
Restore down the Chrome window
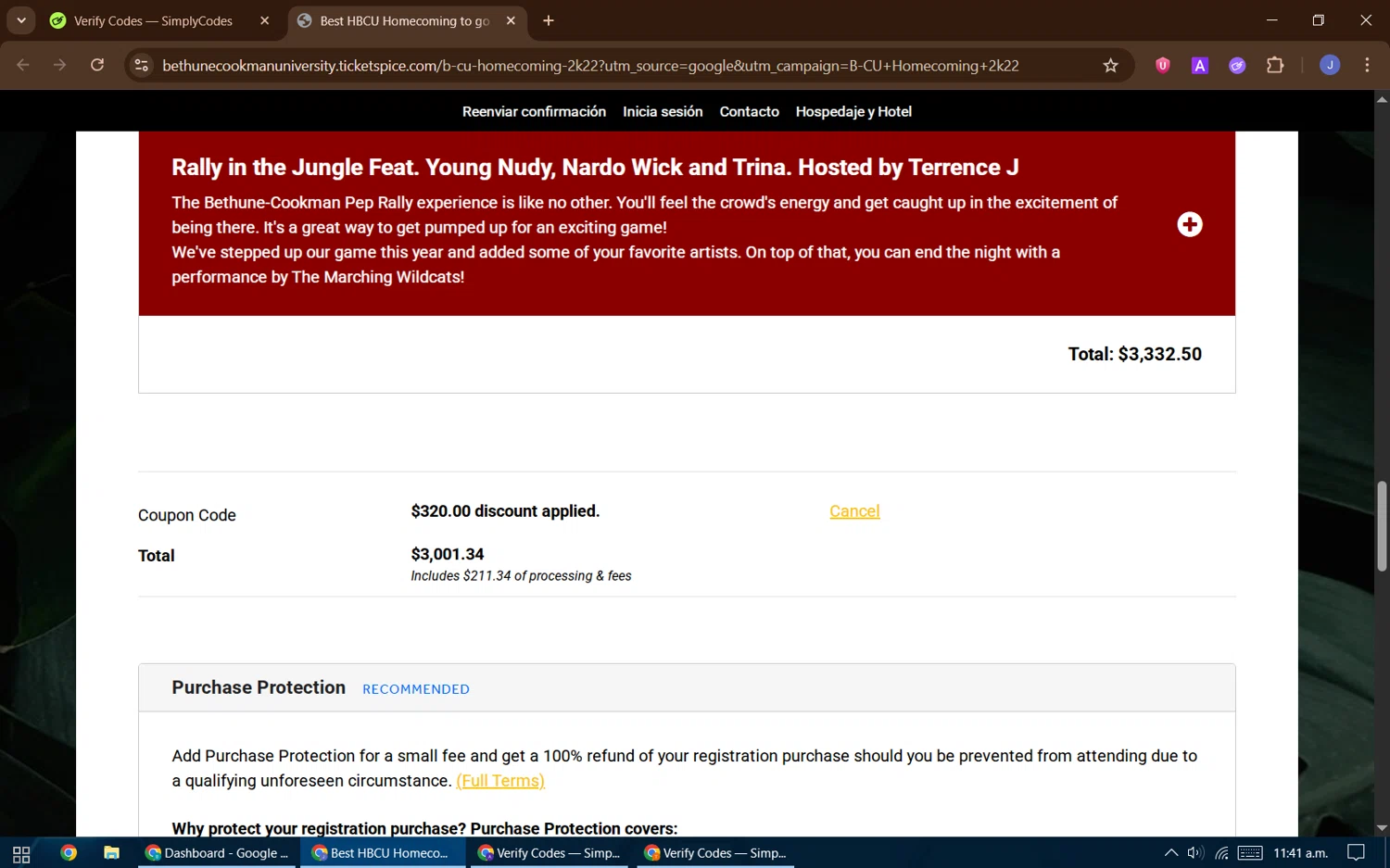pyautogui.click(x=1319, y=20)
